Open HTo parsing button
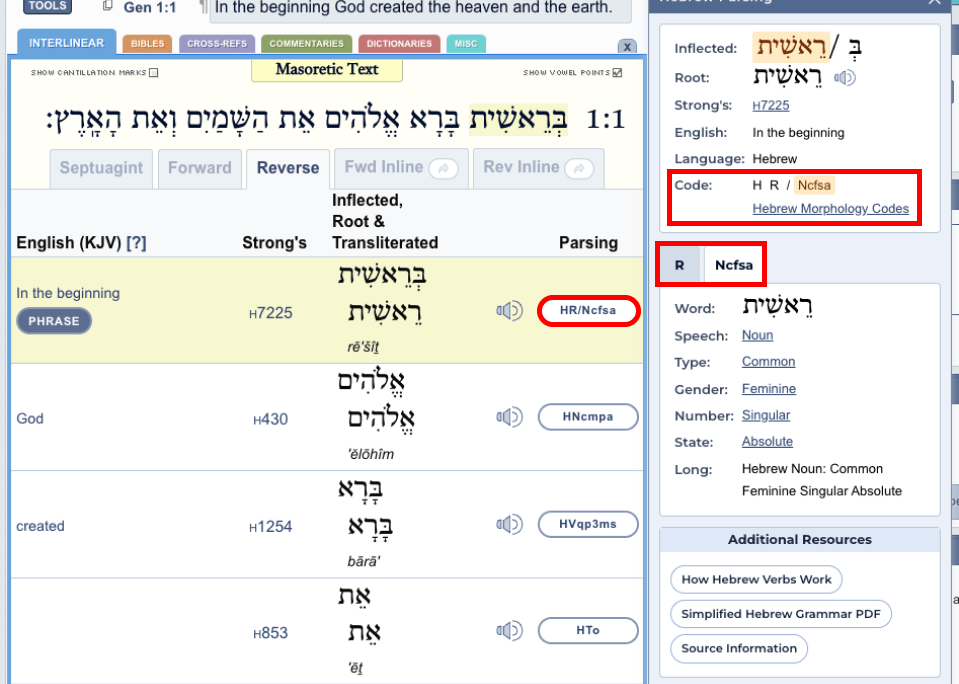The height and width of the screenshot is (684, 959). point(588,631)
